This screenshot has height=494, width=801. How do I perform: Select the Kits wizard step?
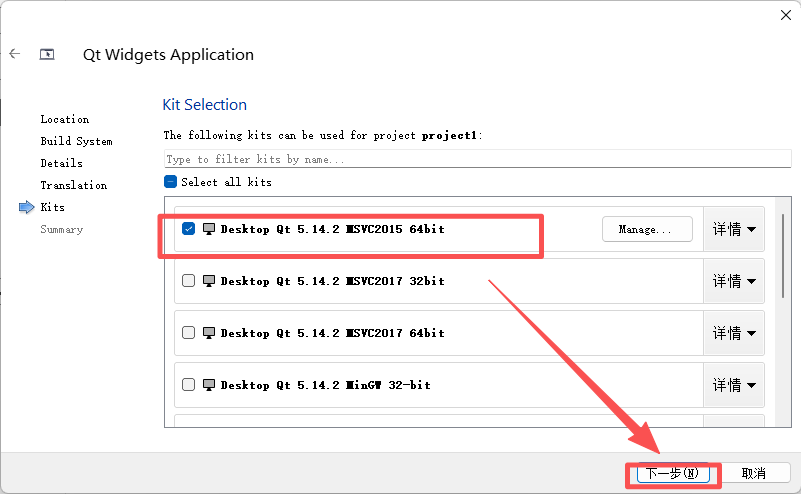[x=53, y=207]
